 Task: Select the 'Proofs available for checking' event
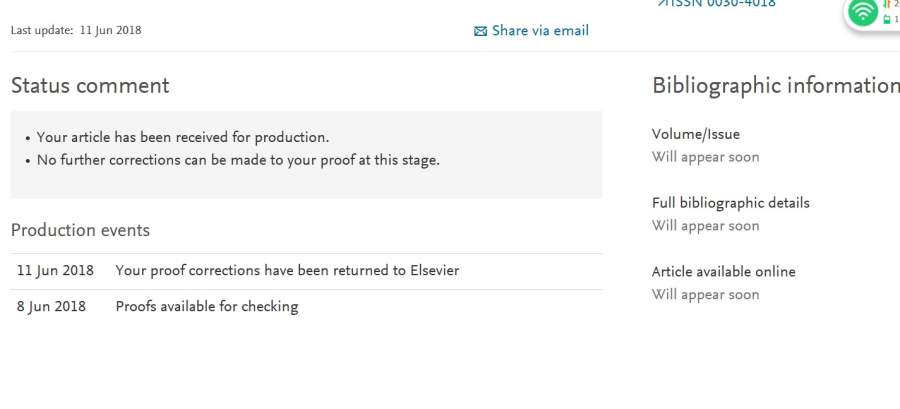click(207, 306)
